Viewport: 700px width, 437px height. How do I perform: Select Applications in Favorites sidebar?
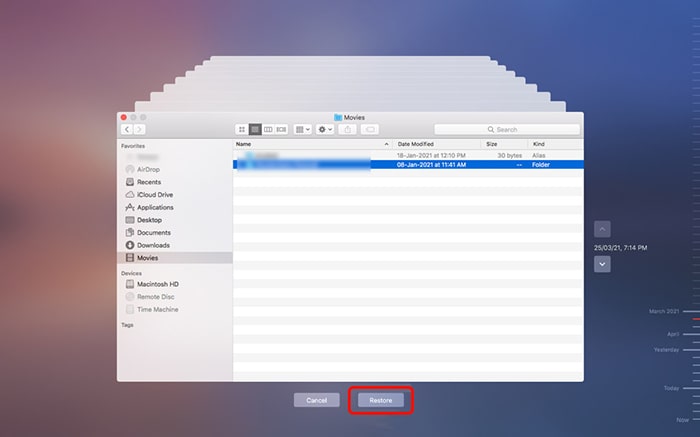click(x=155, y=207)
